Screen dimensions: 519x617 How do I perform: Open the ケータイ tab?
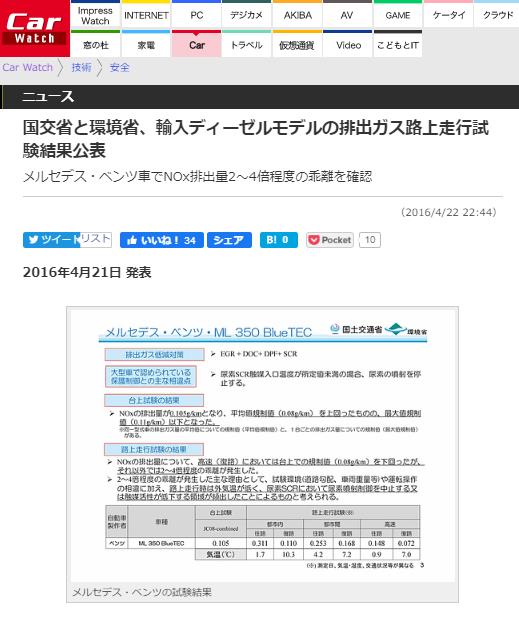(x=449, y=15)
